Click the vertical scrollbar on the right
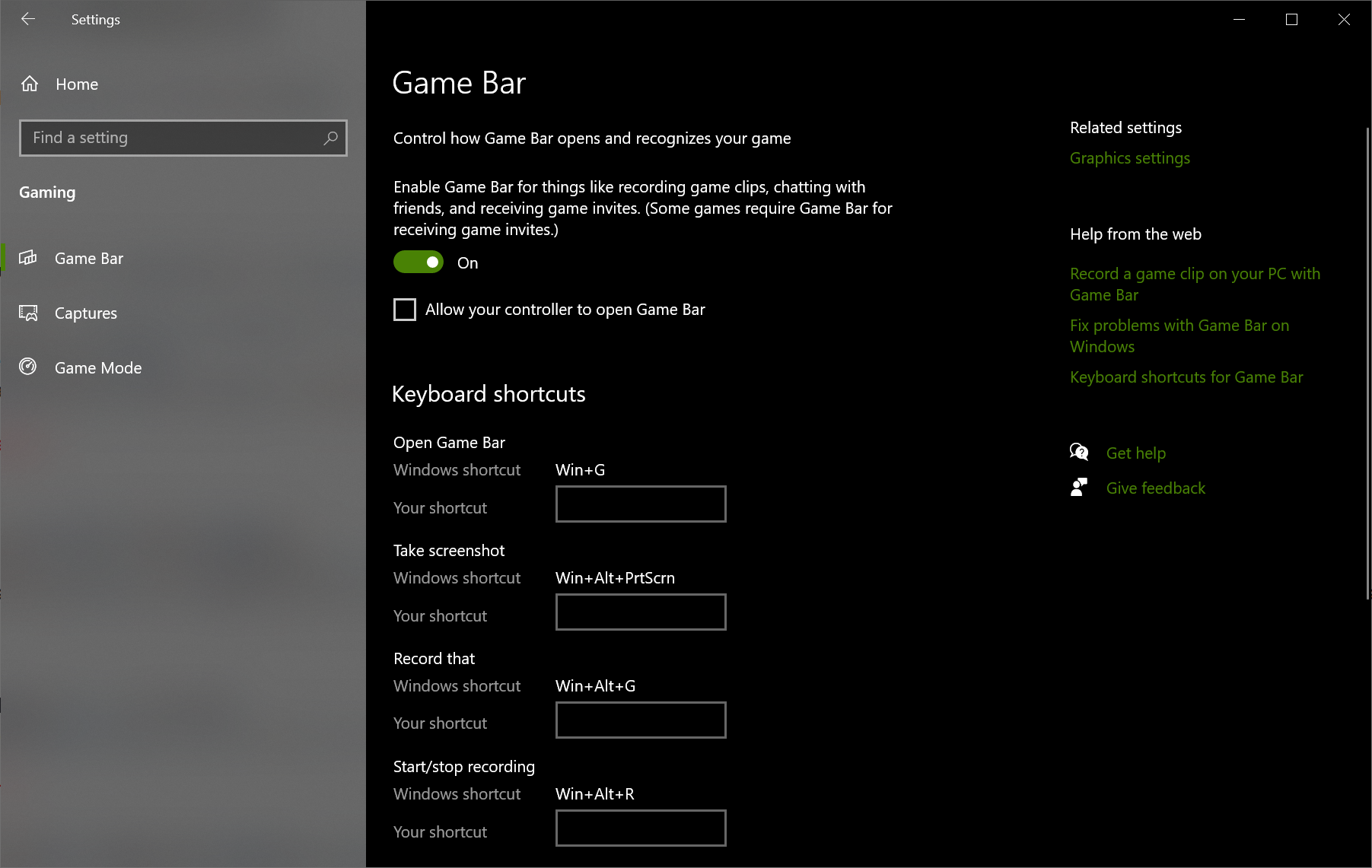Viewport: 1372px width, 868px height. pos(1367,364)
